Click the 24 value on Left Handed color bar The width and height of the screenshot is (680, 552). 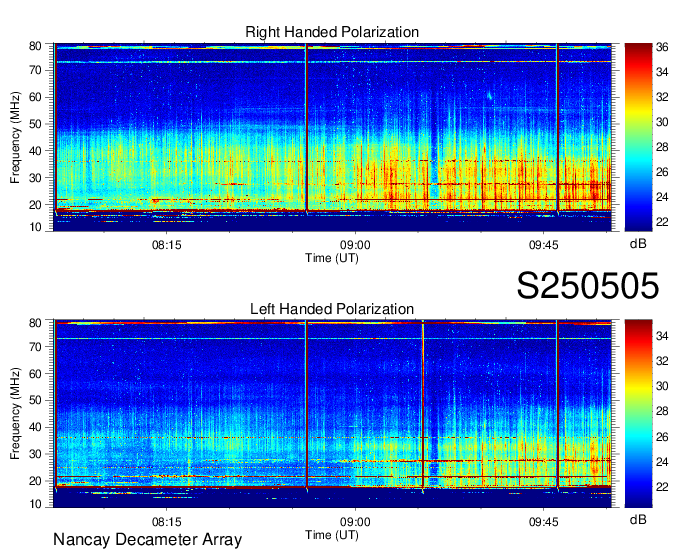pos(662,462)
